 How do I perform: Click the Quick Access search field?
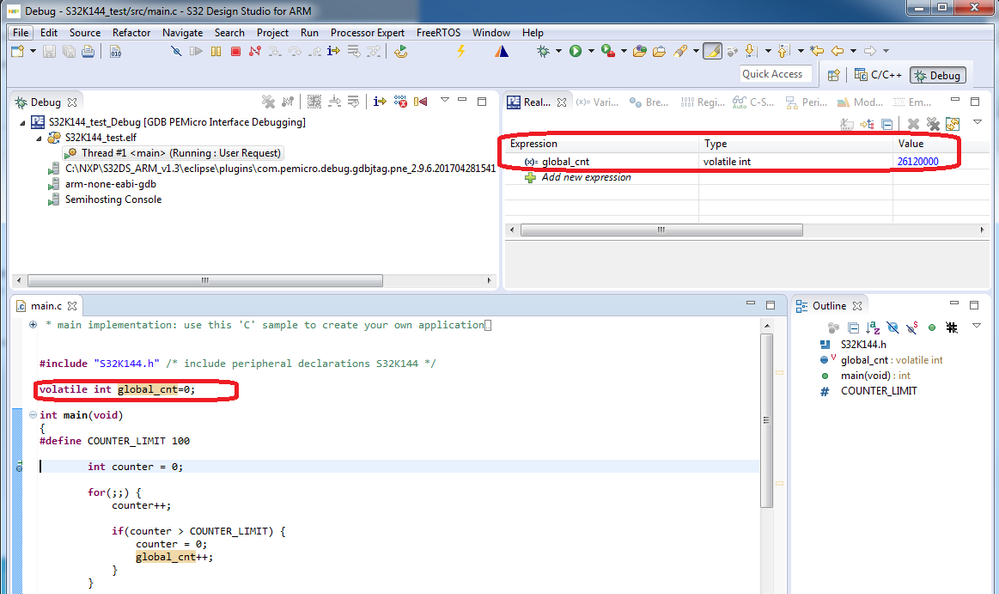click(x=776, y=74)
